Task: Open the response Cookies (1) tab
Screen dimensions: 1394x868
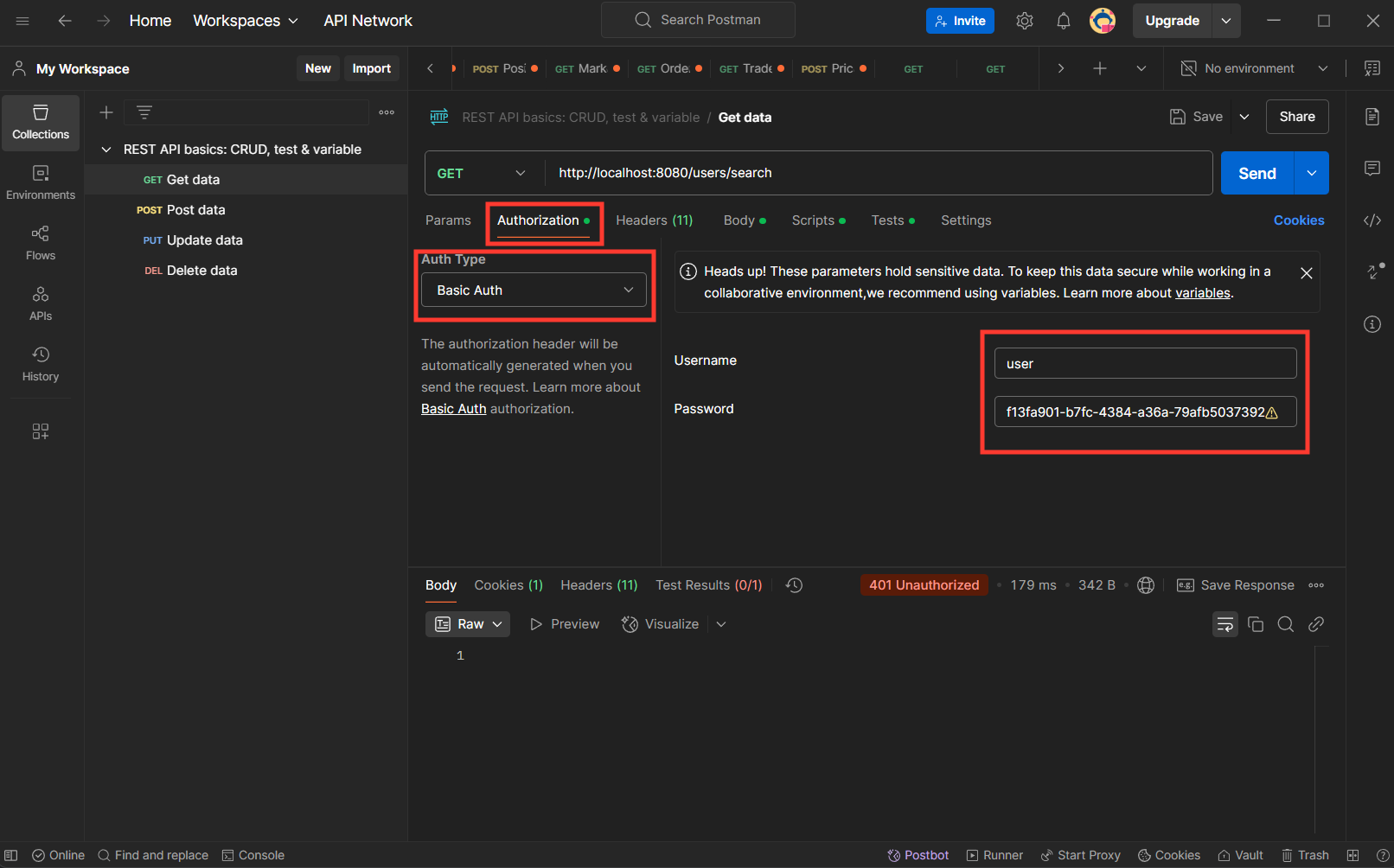Action: pyautogui.click(x=508, y=585)
